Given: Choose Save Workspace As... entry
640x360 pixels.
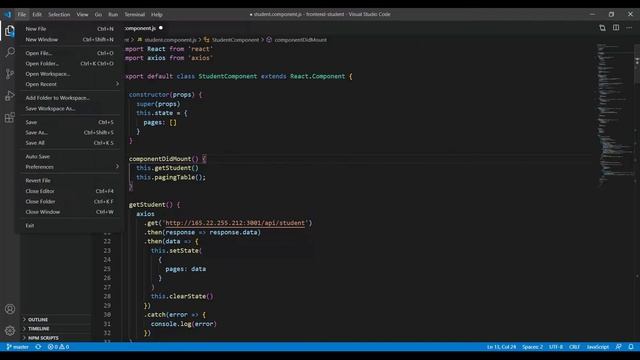Looking at the screenshot, I should 70,109.
